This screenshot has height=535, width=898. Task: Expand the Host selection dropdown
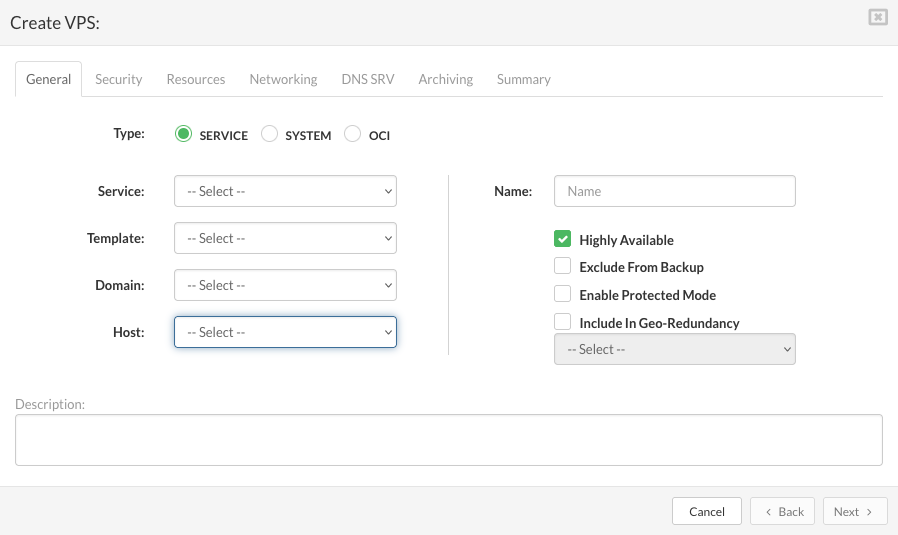(x=285, y=332)
